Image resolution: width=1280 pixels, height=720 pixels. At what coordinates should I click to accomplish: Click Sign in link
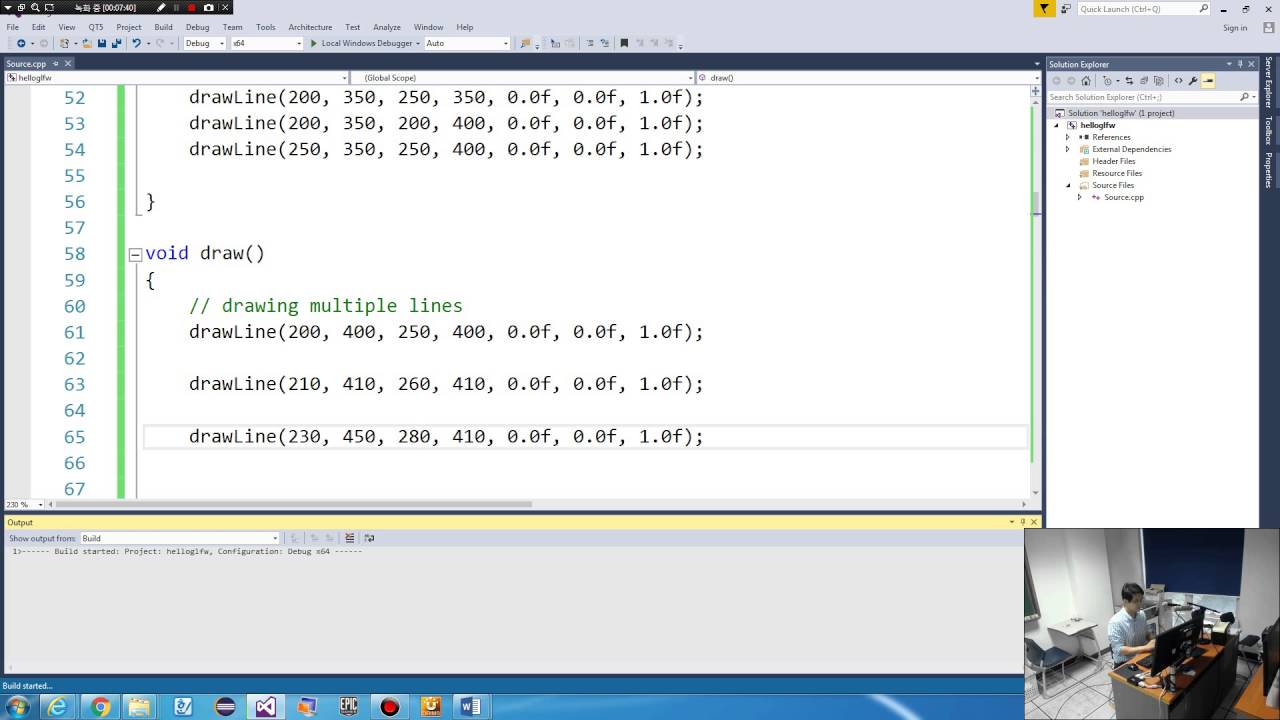click(1235, 28)
